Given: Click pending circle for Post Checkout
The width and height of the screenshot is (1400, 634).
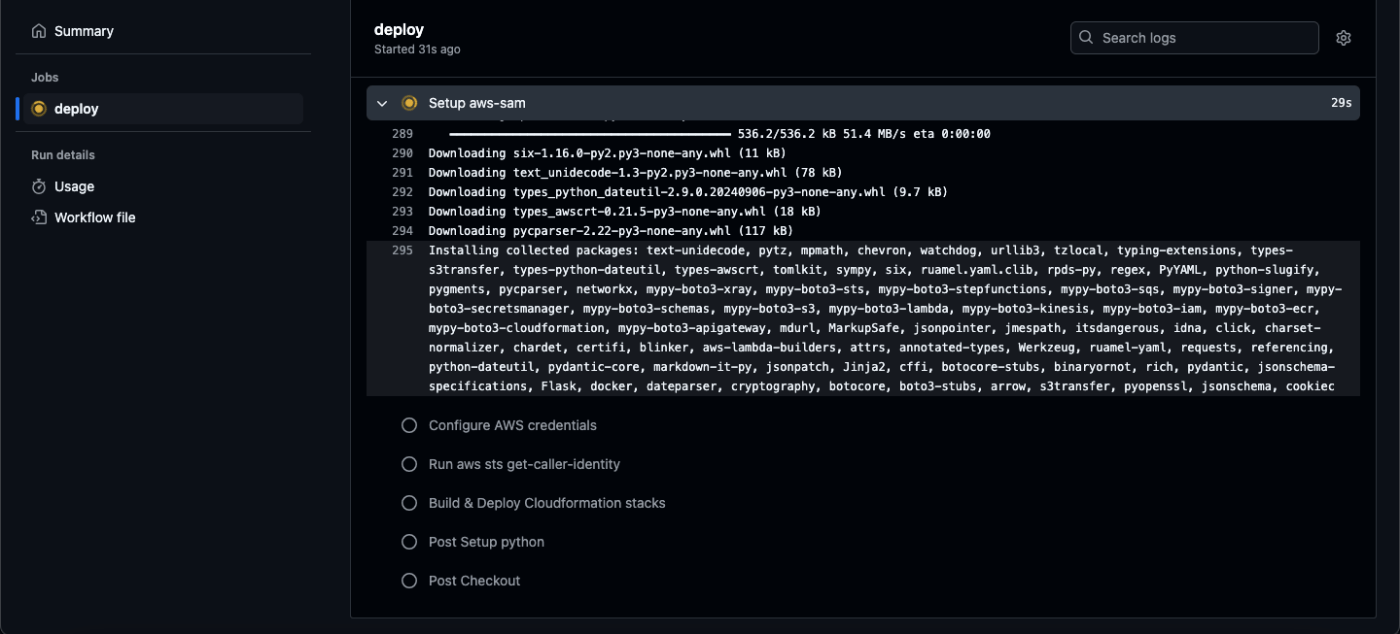Looking at the screenshot, I should tap(409, 581).
